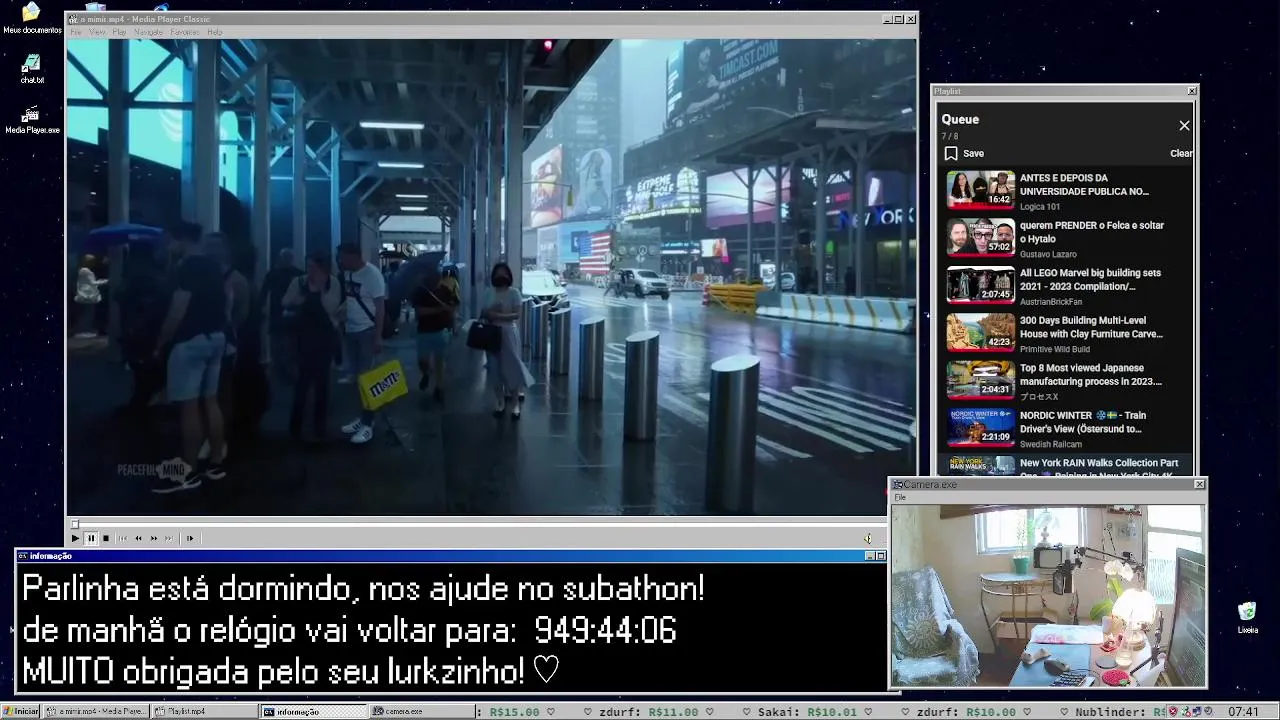Switch to 'a mimir.mp4 - Media Player' taskbar item

pyautogui.click(x=96, y=711)
